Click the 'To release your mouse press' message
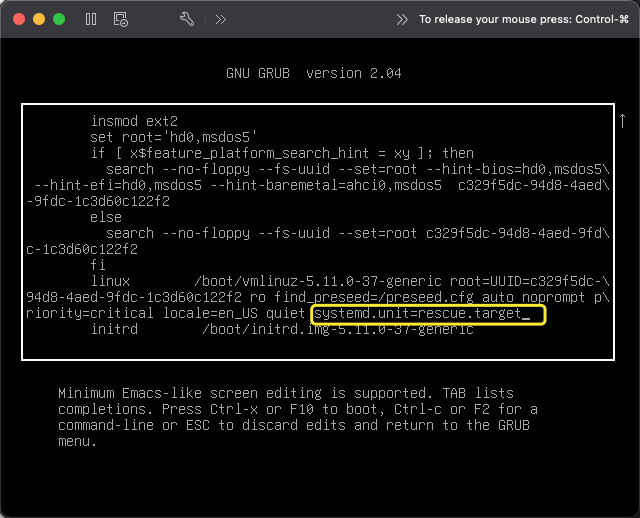 pyautogui.click(x=524, y=19)
